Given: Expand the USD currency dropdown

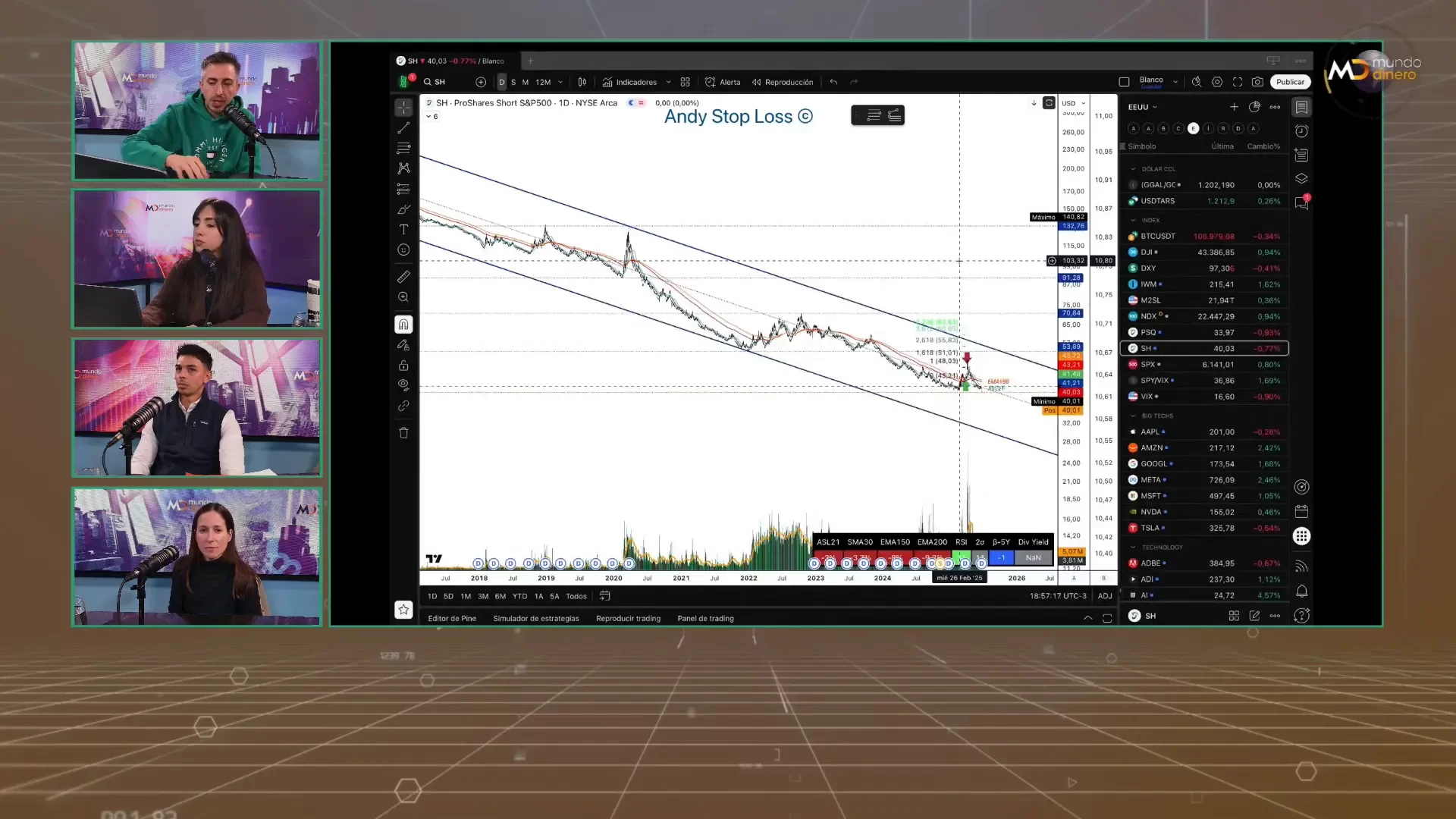Looking at the screenshot, I should pyautogui.click(x=1073, y=103).
